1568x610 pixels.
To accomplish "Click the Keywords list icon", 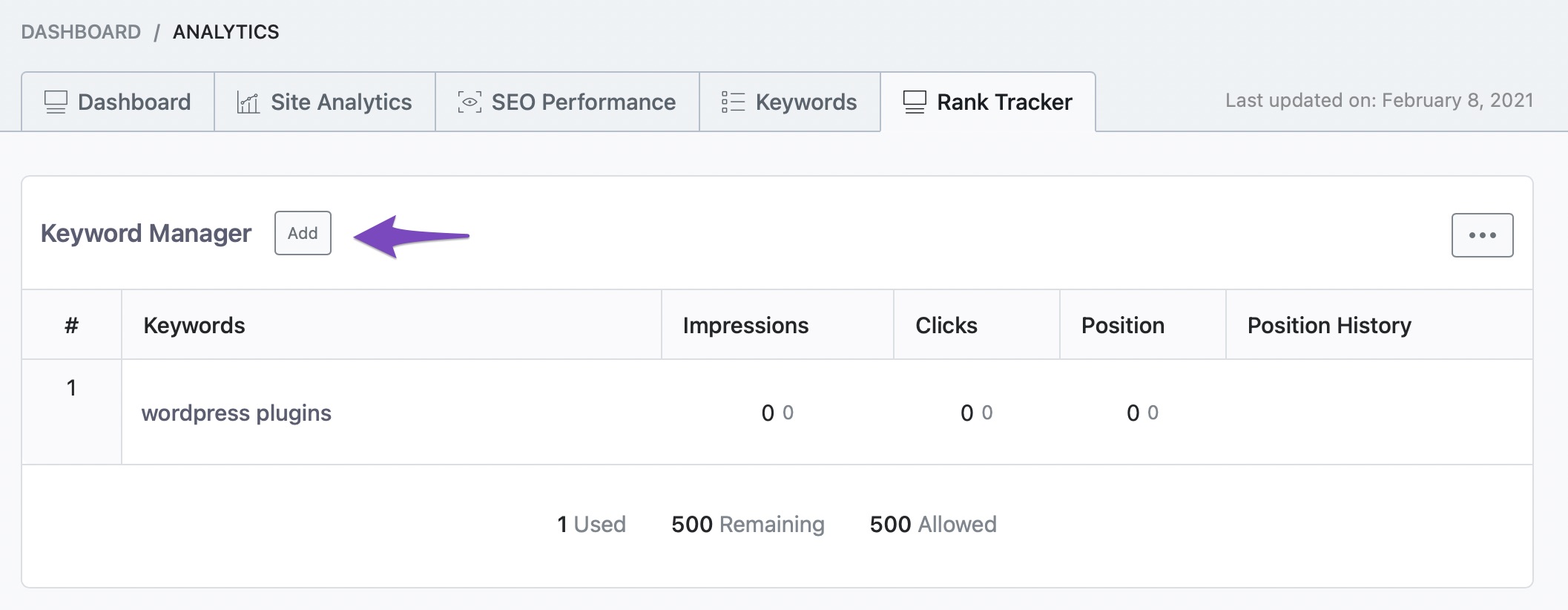I will click(x=733, y=102).
